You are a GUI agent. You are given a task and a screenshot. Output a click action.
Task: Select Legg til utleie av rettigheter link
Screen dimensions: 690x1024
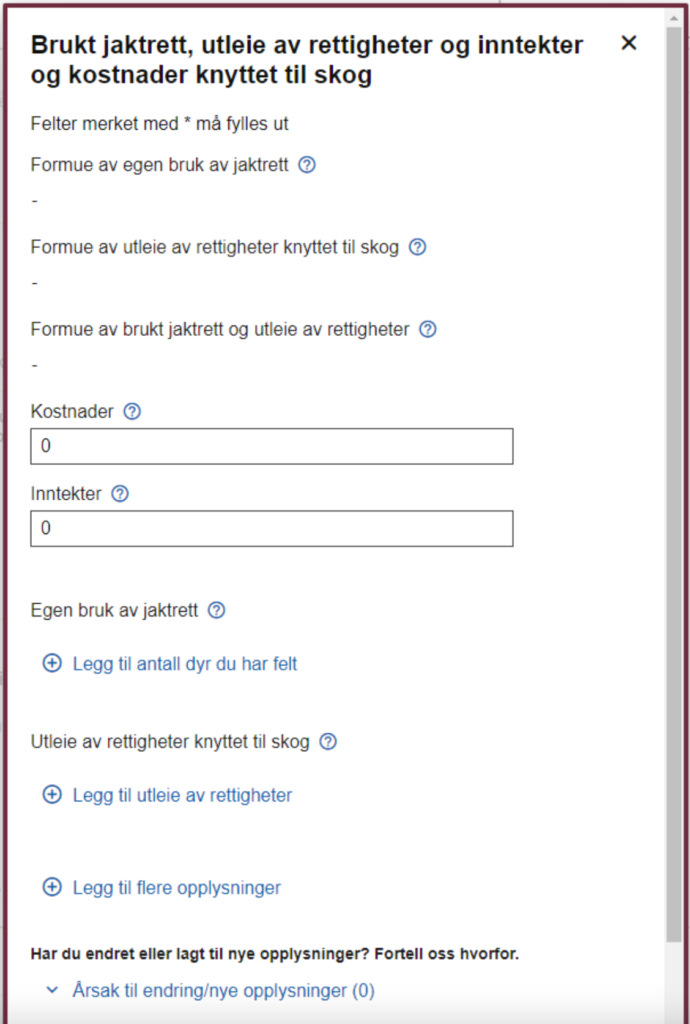pos(182,795)
